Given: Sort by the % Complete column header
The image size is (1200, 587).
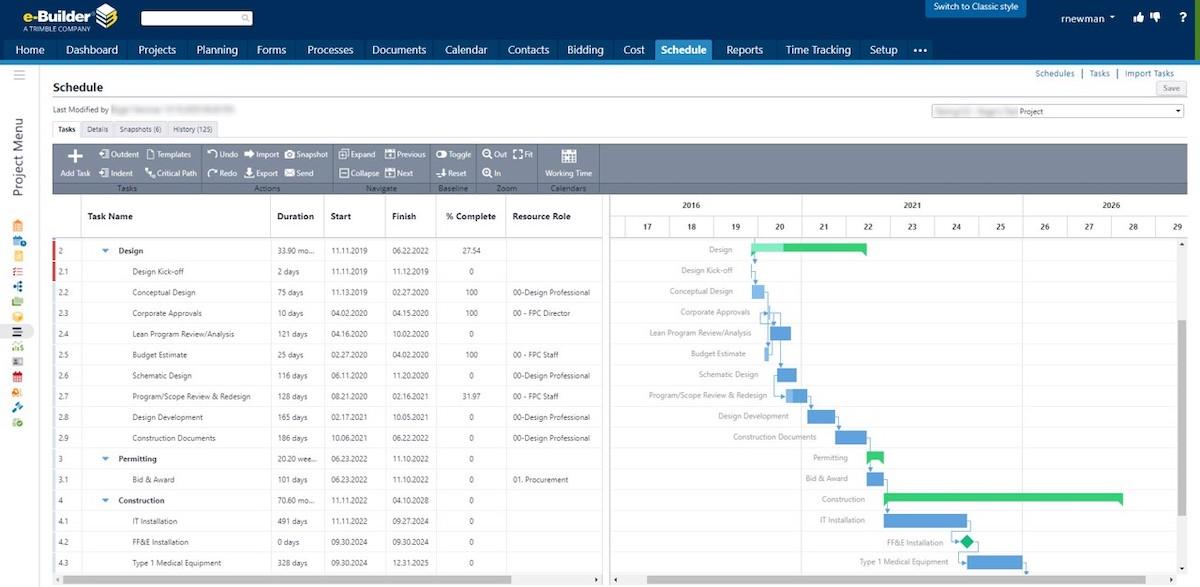Looking at the screenshot, I should pos(470,216).
